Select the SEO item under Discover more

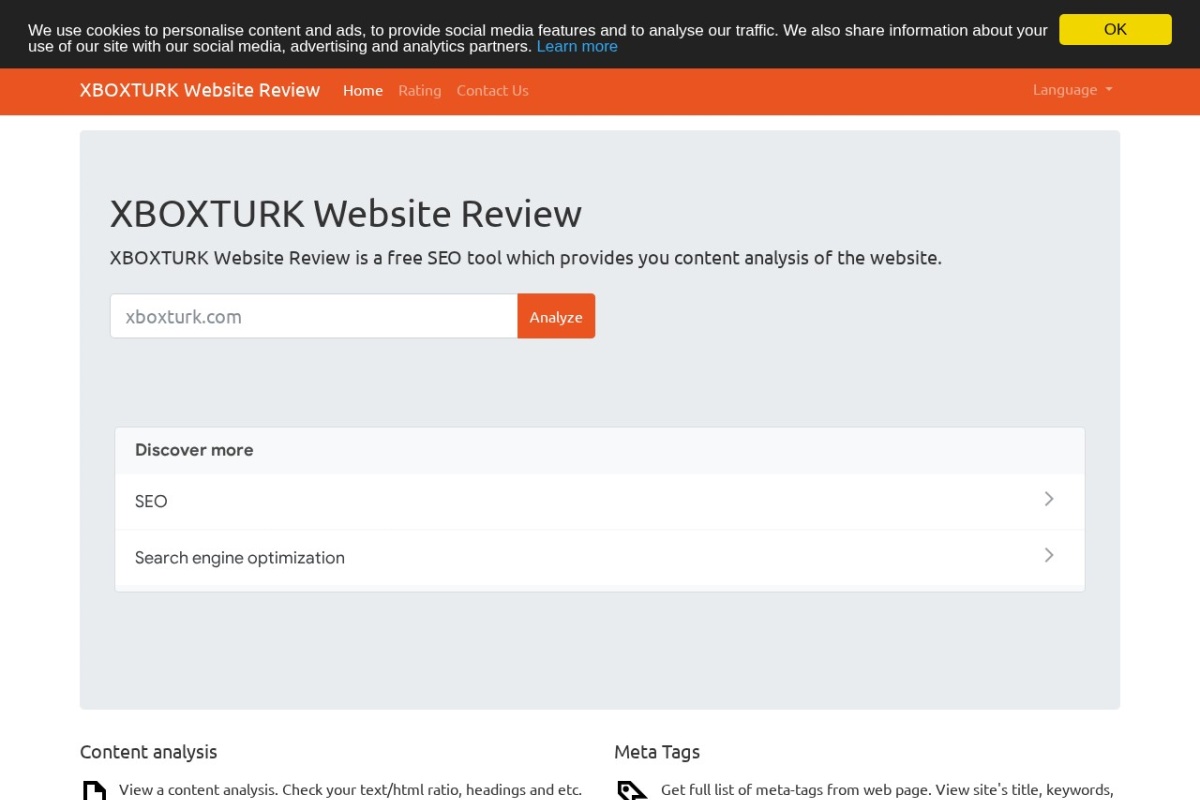coord(151,501)
